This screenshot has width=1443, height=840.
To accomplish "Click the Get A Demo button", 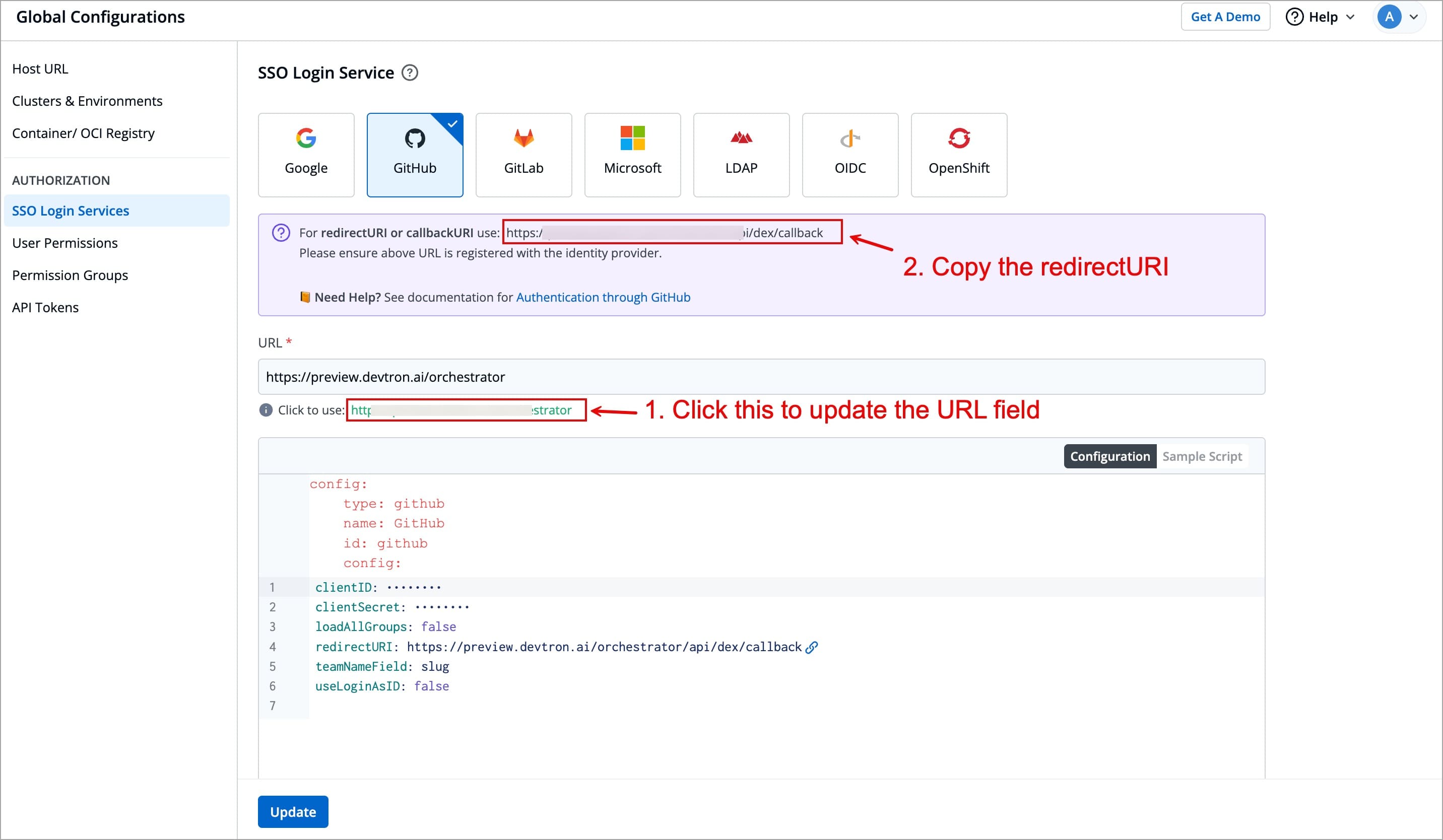I will click(x=1225, y=17).
